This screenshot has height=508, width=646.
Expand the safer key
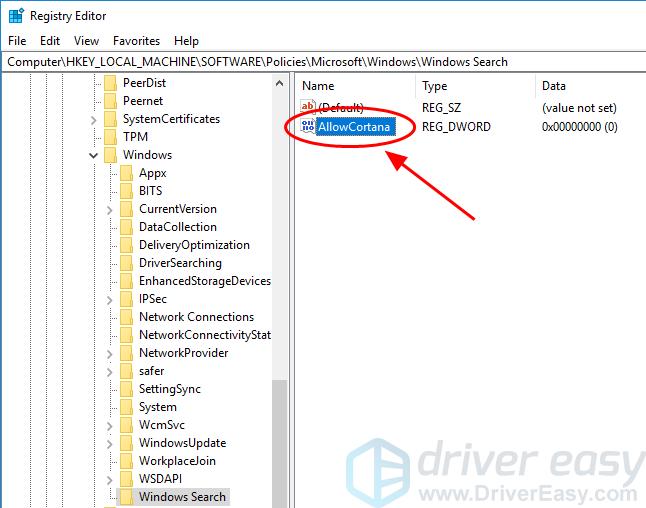pos(110,372)
